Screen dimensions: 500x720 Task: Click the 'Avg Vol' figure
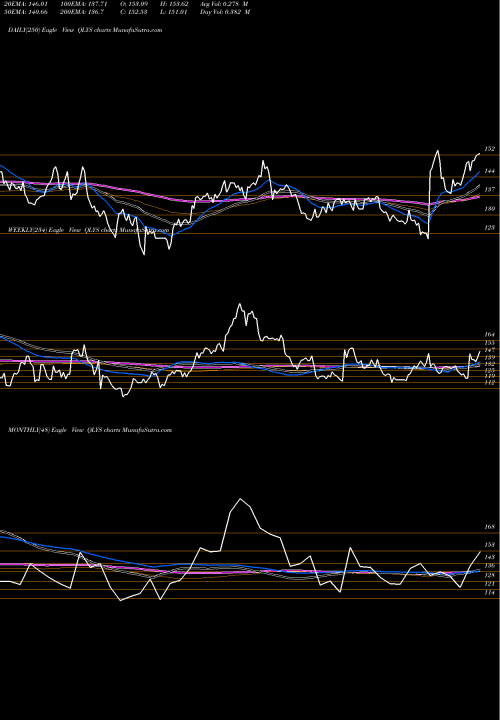pos(224,3)
